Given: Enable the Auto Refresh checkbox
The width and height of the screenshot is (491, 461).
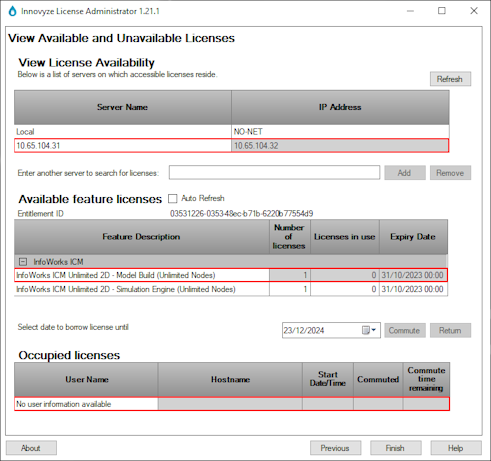Looking at the screenshot, I should [173, 199].
